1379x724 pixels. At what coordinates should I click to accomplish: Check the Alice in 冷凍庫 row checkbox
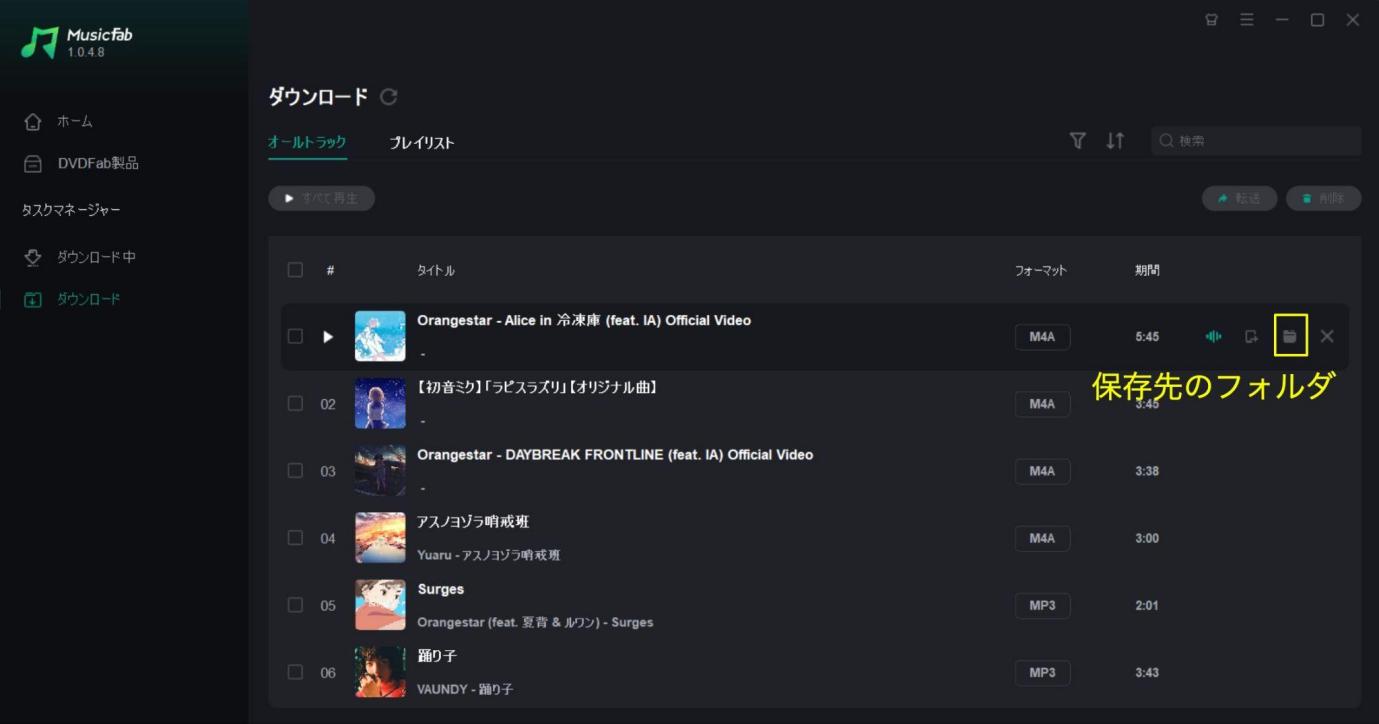[295, 336]
